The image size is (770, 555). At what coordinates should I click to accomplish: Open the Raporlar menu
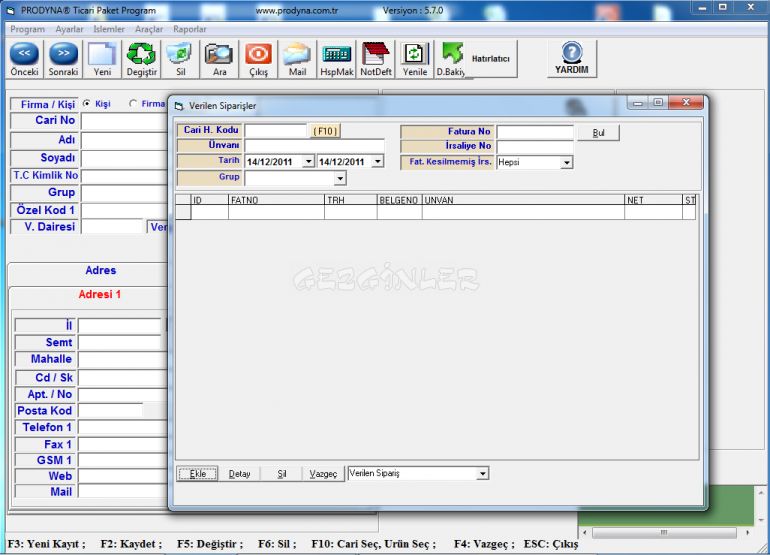[x=190, y=29]
